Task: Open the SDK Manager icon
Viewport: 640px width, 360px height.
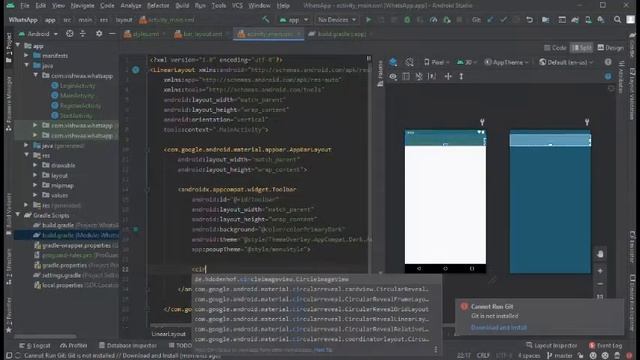Action: point(601,20)
